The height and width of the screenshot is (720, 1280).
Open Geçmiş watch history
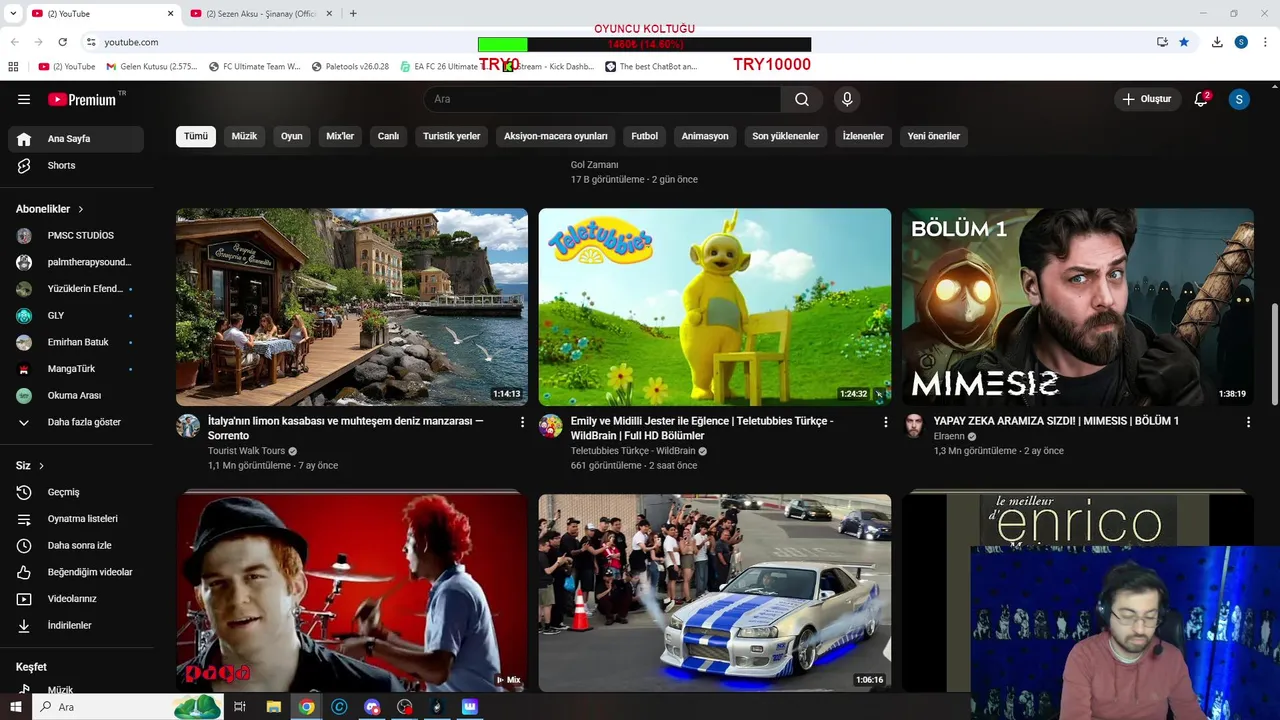click(x=76, y=492)
